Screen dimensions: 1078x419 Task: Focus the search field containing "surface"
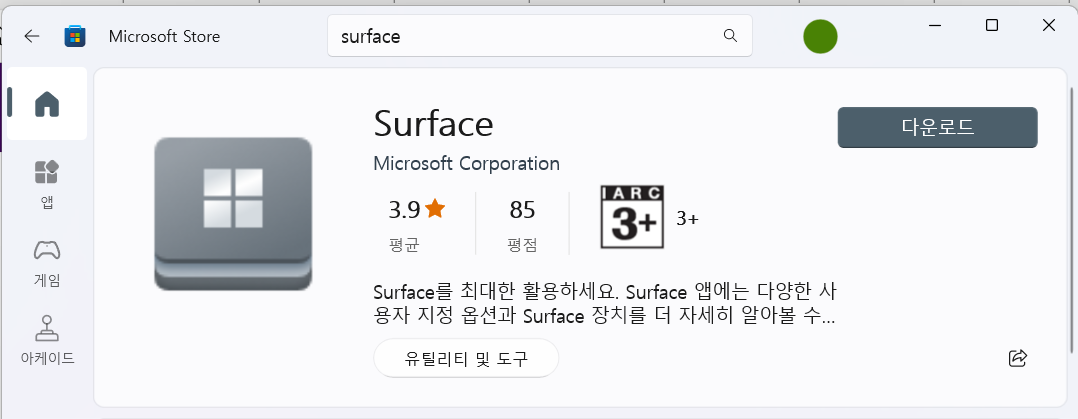point(540,36)
